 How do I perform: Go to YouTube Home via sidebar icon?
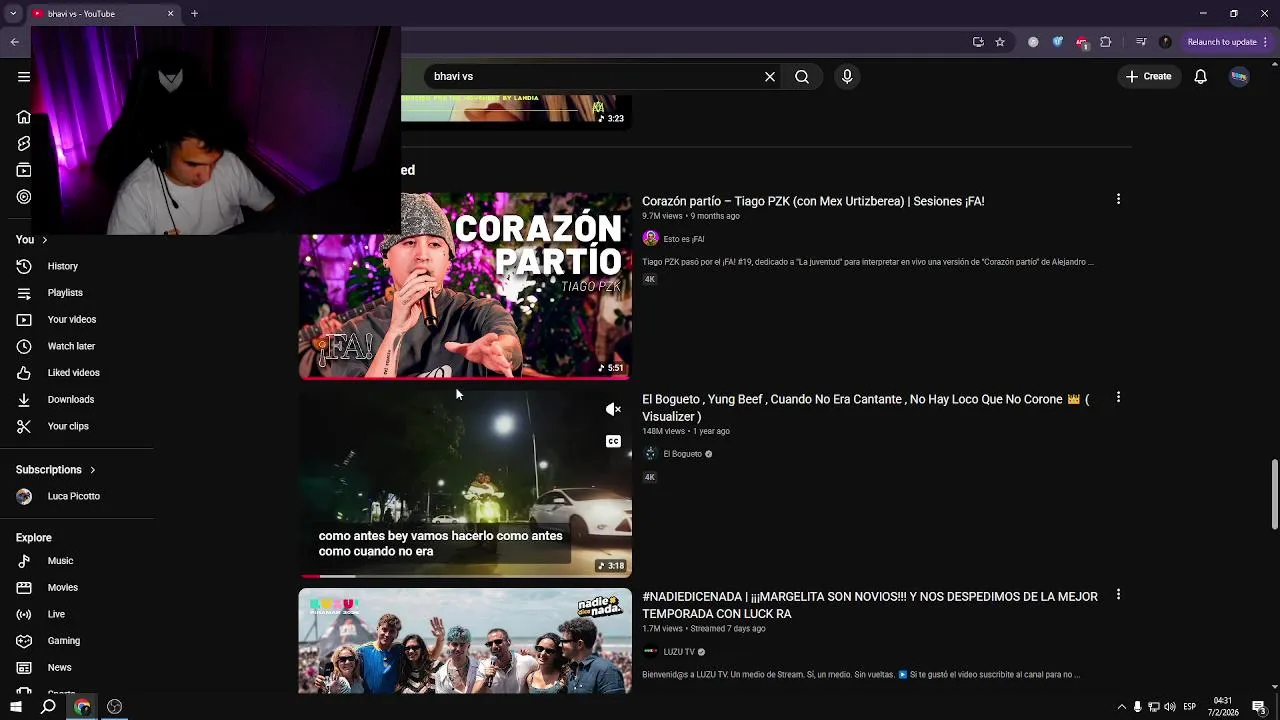[x=24, y=117]
